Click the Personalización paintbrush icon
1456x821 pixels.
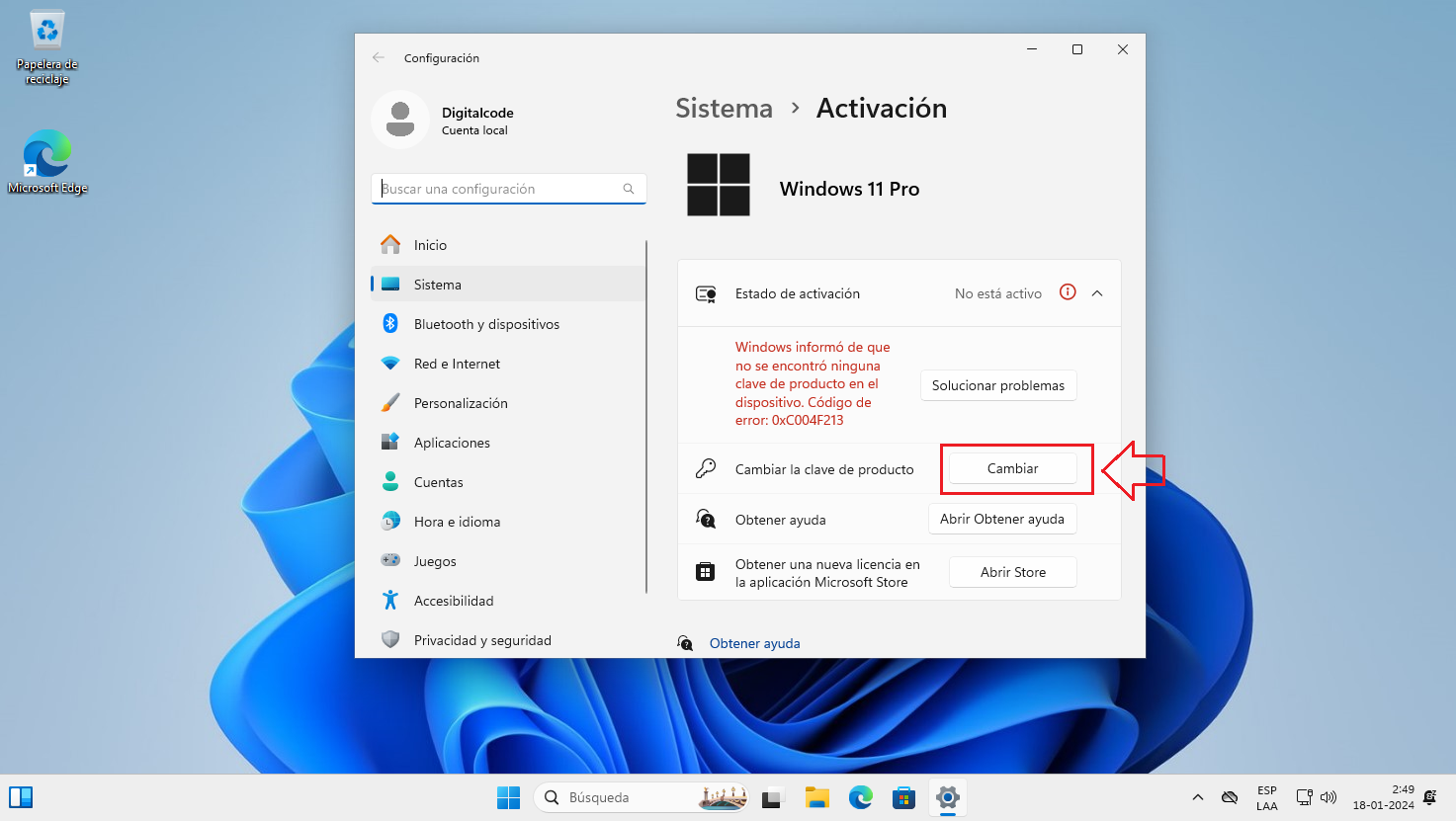click(x=390, y=403)
